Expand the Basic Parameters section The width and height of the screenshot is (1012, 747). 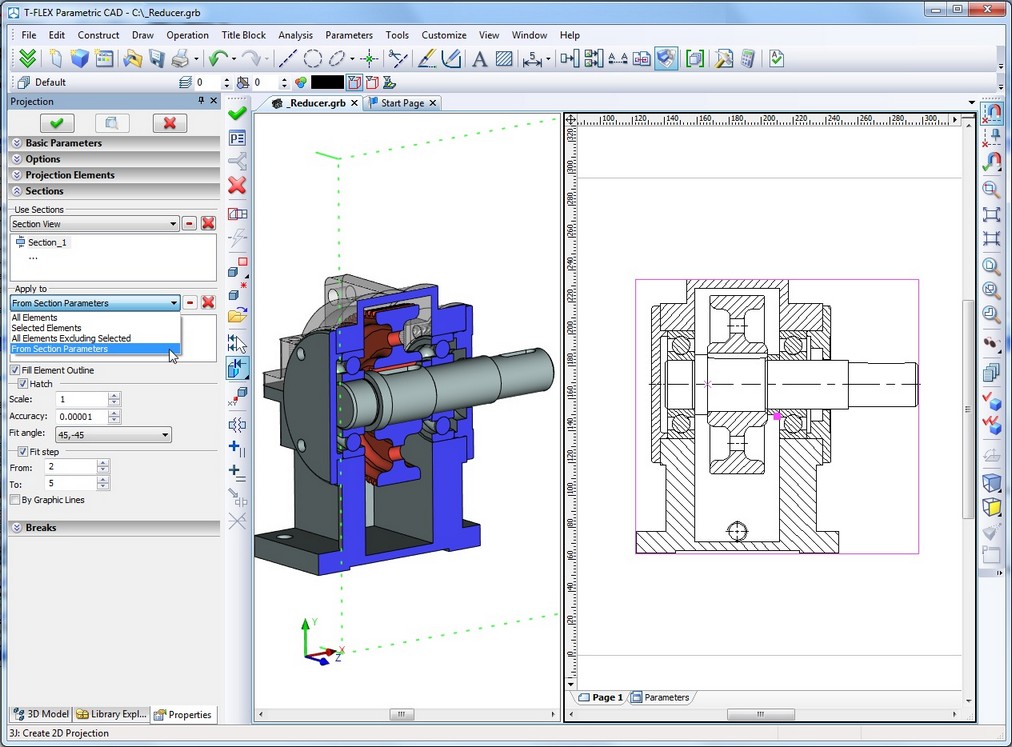(x=64, y=143)
